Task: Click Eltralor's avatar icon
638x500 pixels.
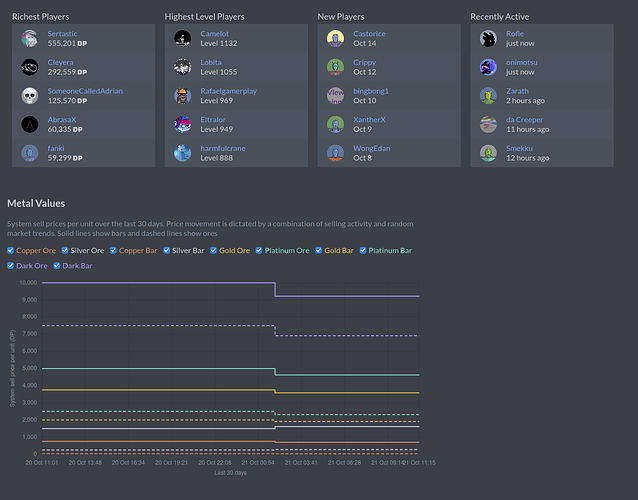Action: tap(183, 124)
